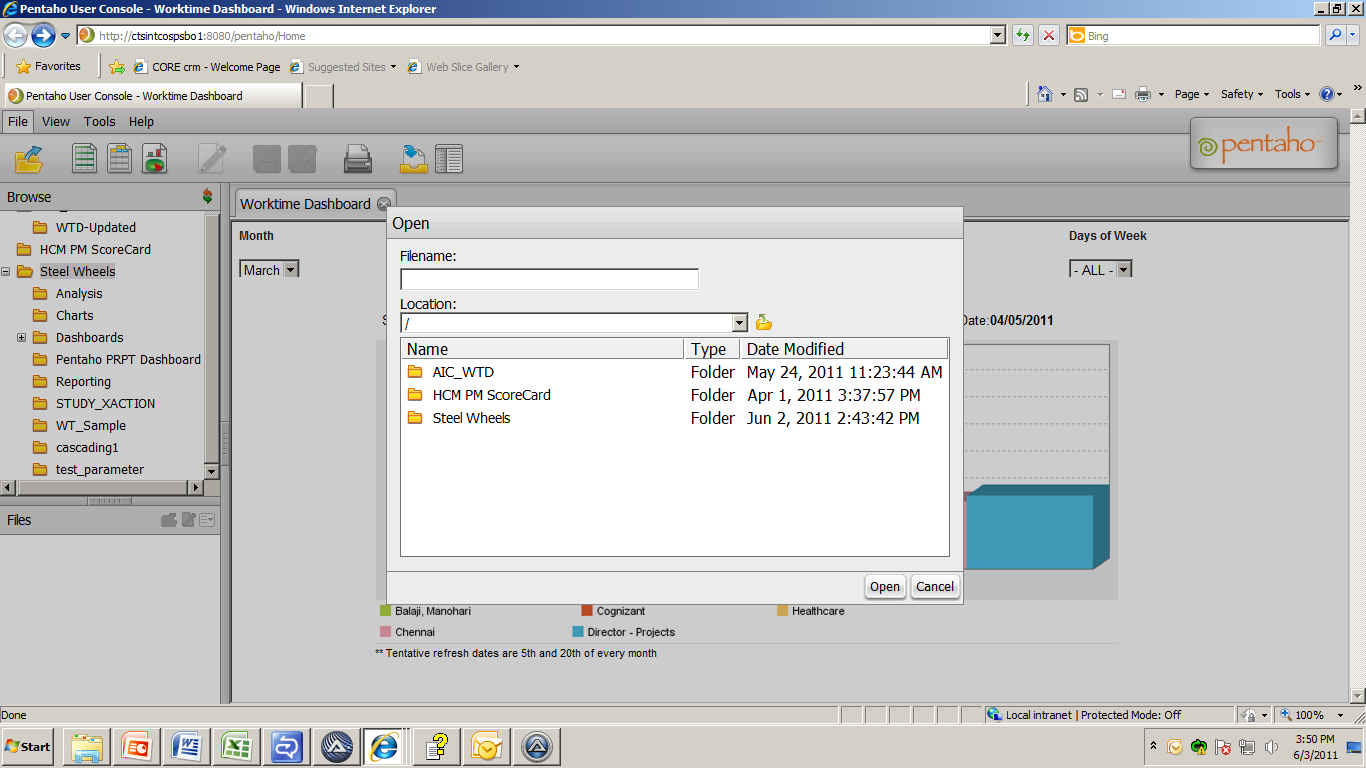Open the Help menu

point(141,121)
